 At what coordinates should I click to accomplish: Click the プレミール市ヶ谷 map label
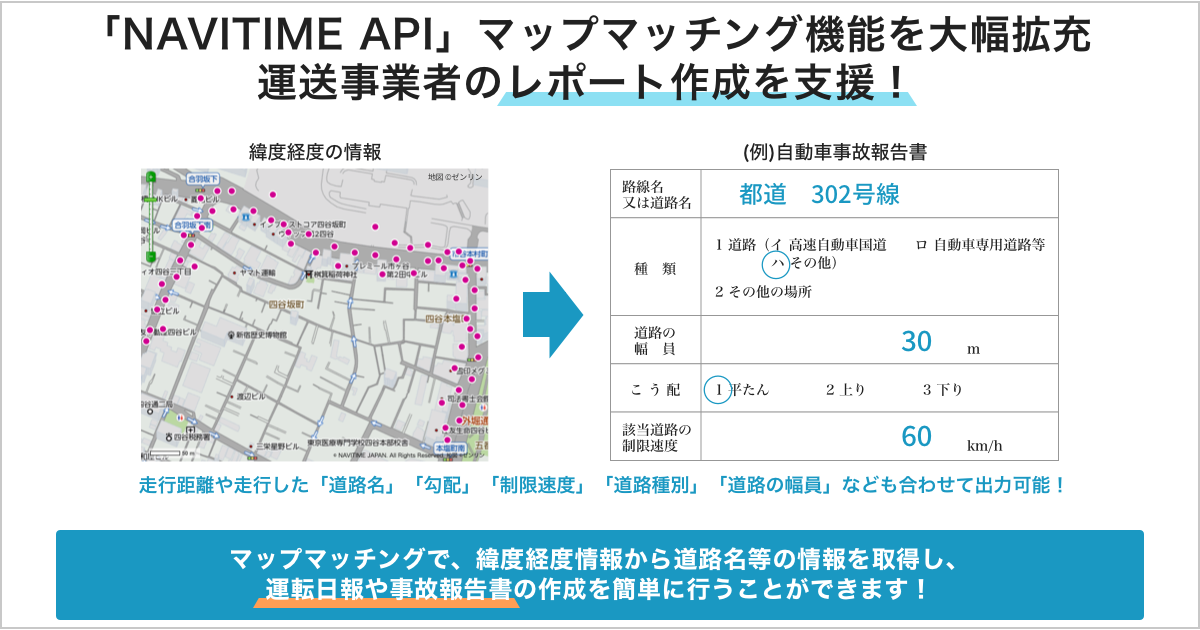point(381,265)
